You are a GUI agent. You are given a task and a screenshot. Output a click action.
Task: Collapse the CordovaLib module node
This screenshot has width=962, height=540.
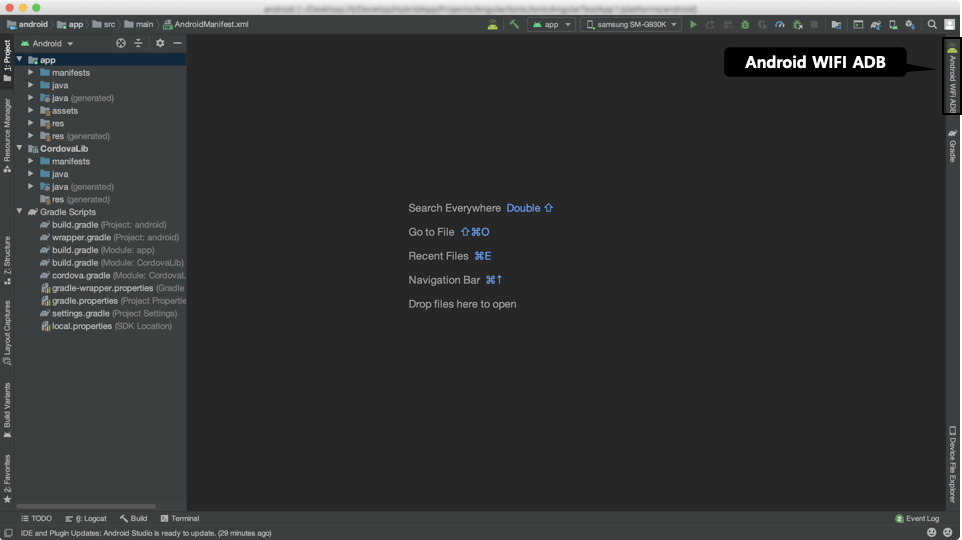click(20, 148)
